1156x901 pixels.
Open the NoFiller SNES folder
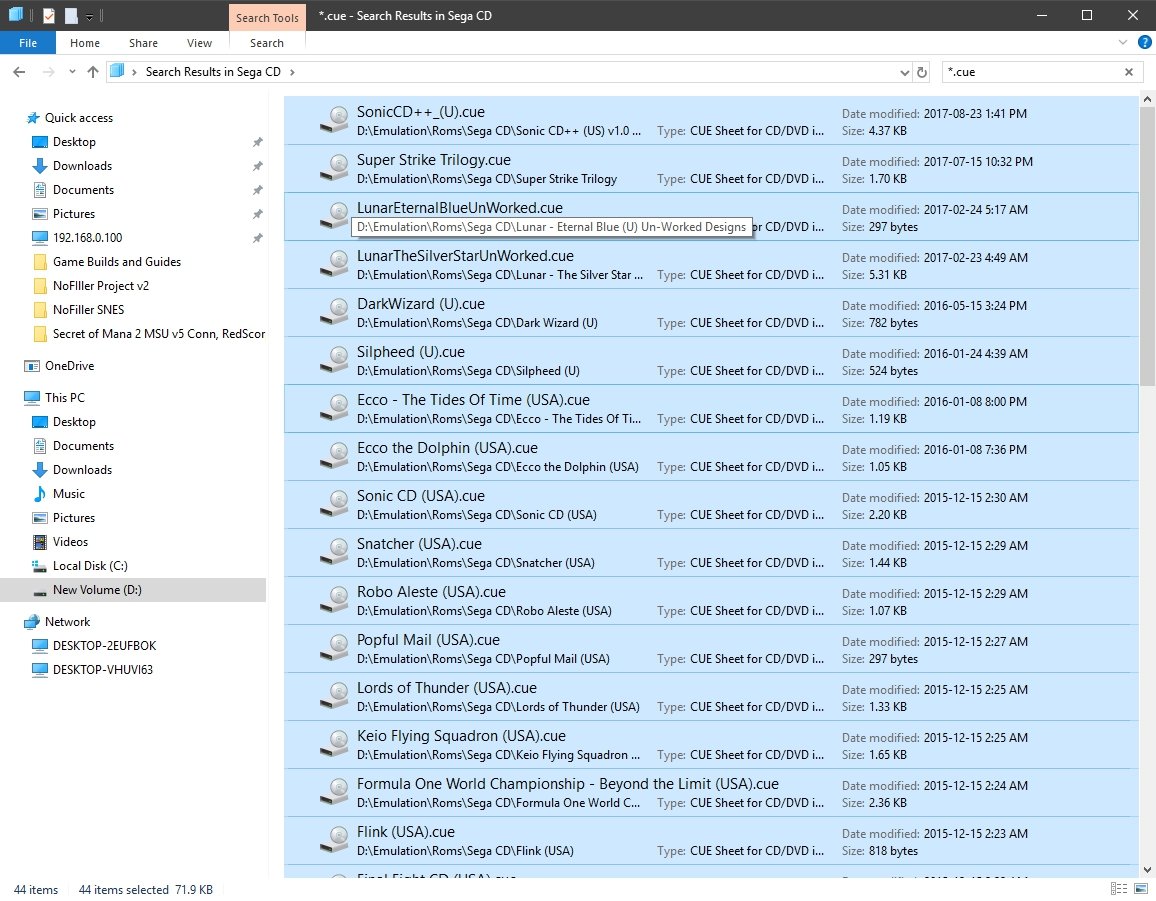click(88, 310)
